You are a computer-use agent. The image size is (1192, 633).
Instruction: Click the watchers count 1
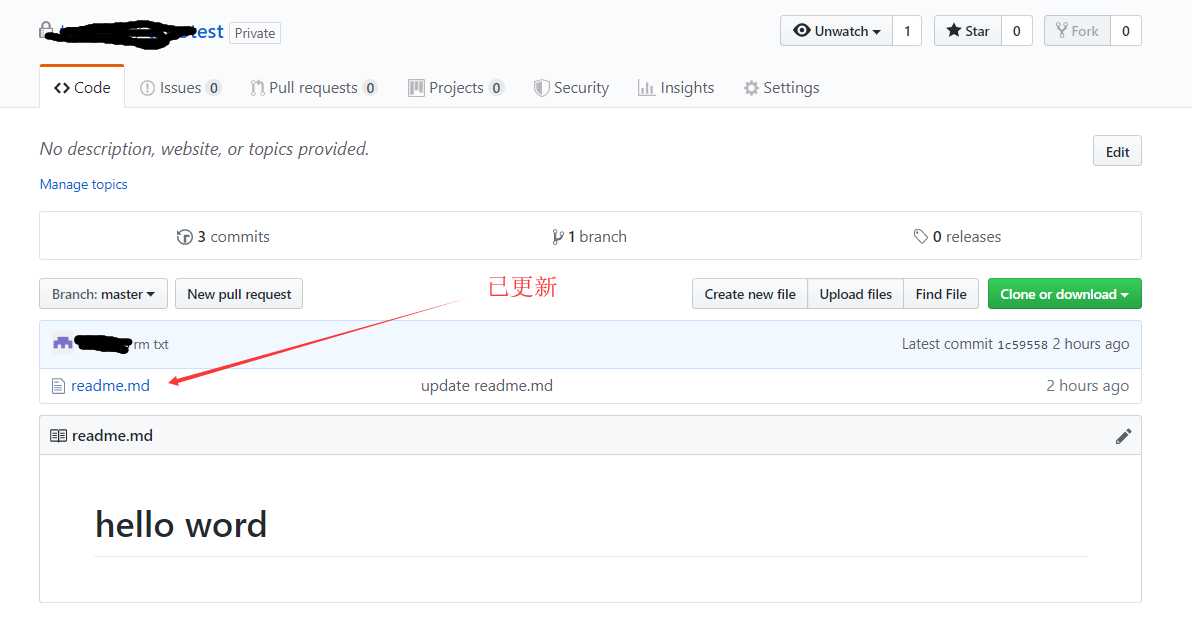[907, 31]
